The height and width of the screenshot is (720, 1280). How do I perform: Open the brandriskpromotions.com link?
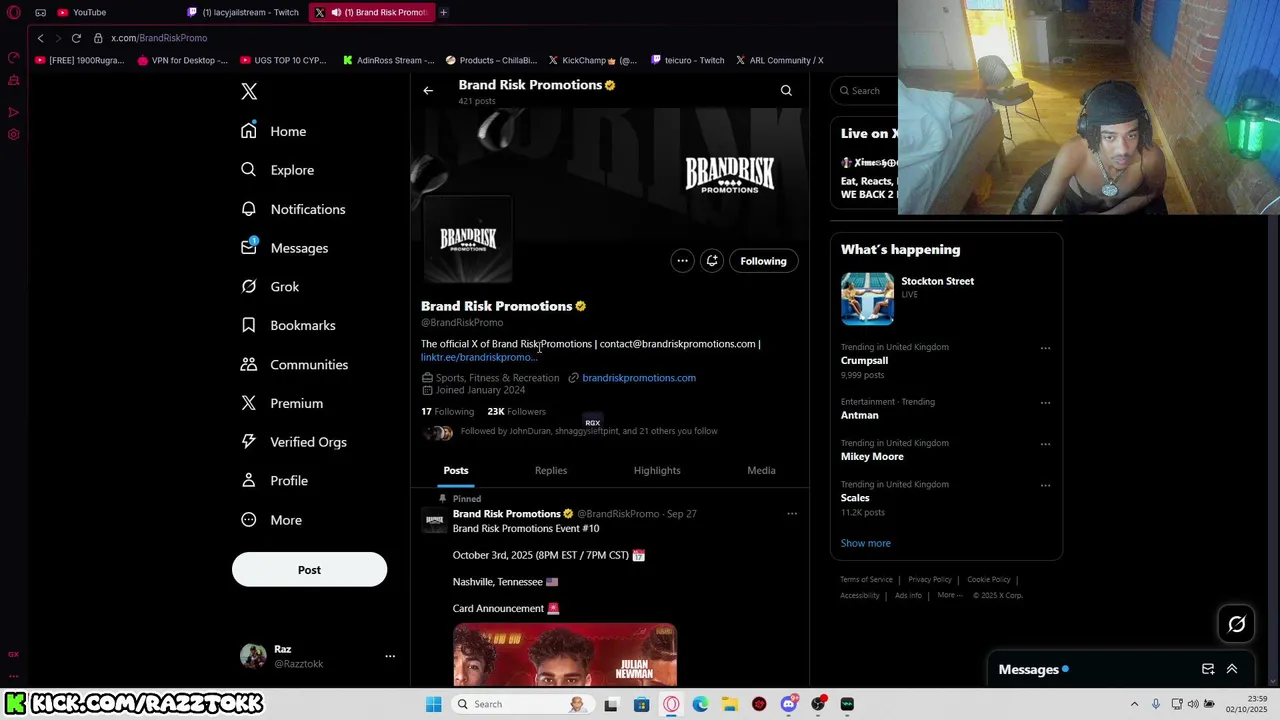point(639,378)
